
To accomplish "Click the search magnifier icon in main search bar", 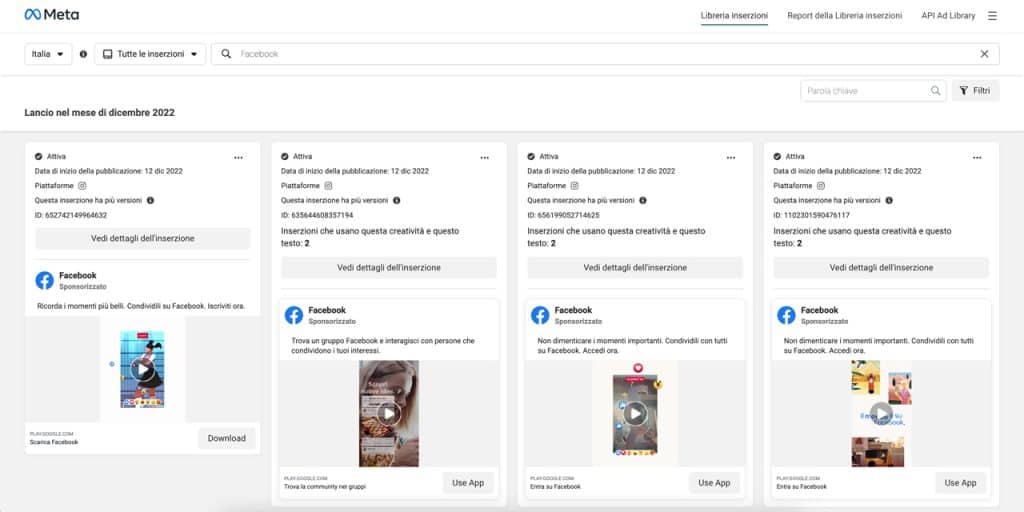I will pos(226,54).
